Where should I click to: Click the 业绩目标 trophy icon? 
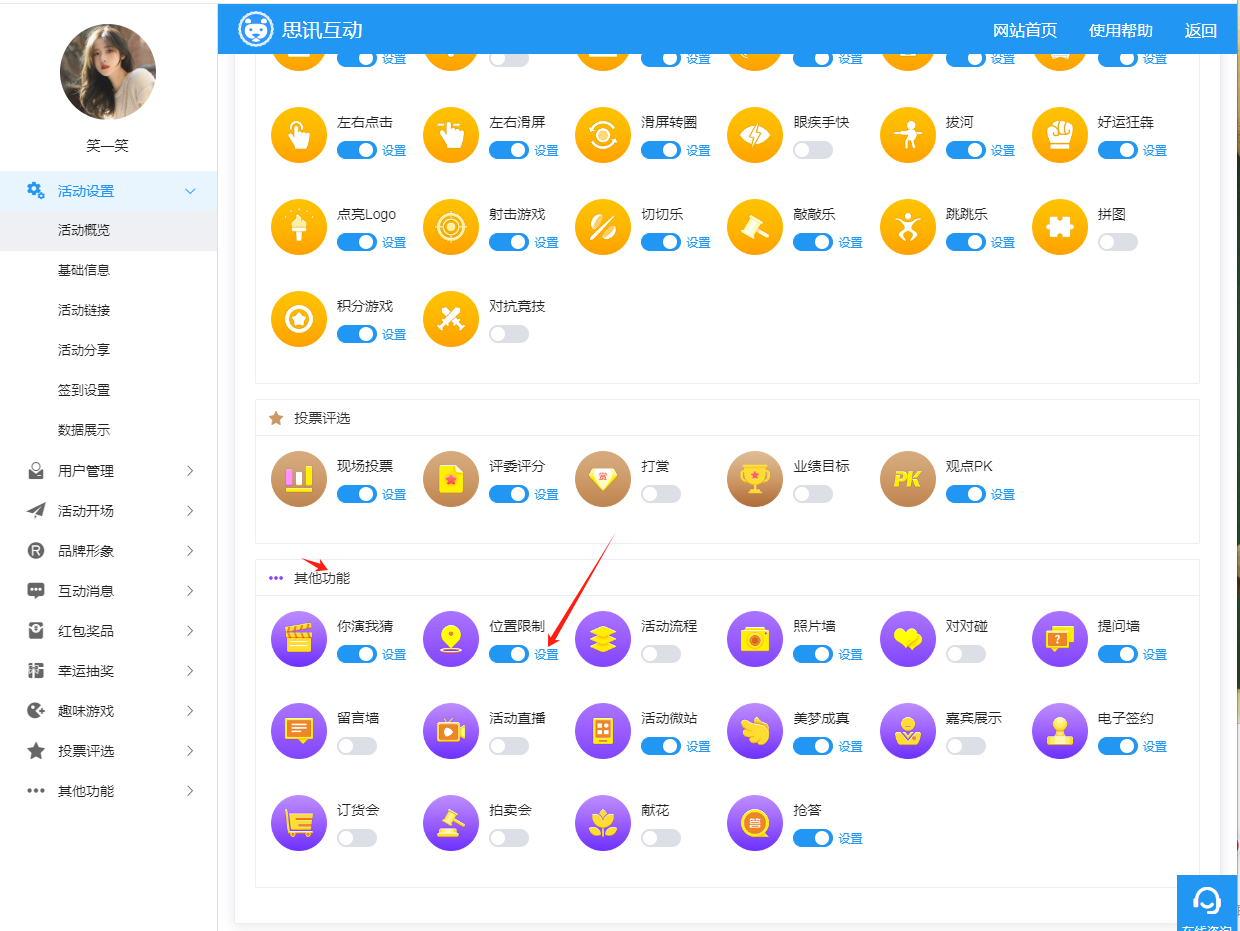point(755,479)
